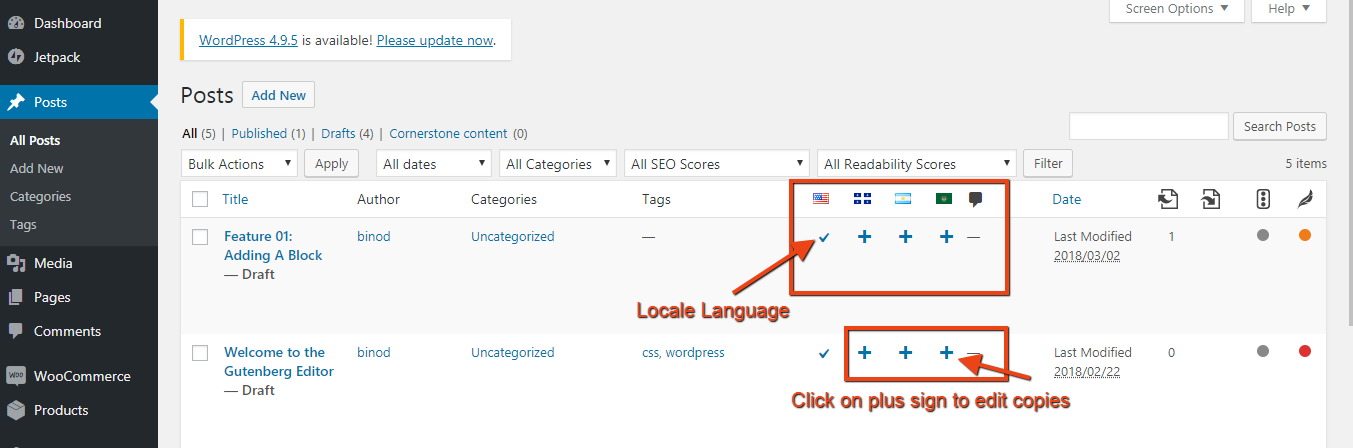Open Comments in the sidebar

(79, 331)
